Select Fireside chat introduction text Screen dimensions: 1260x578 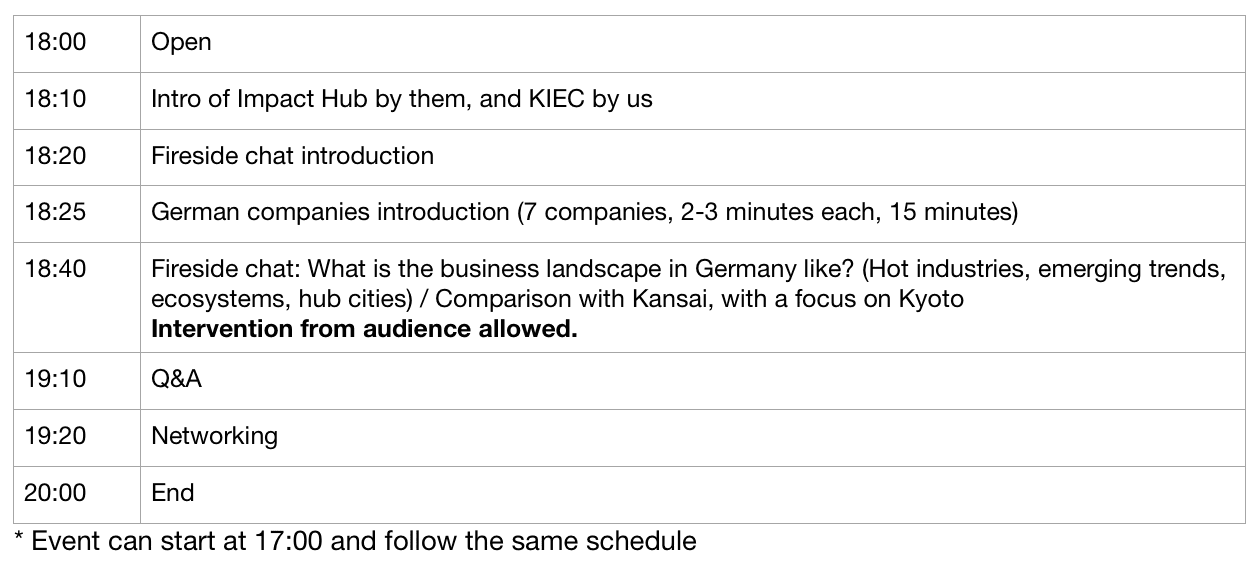click(292, 156)
